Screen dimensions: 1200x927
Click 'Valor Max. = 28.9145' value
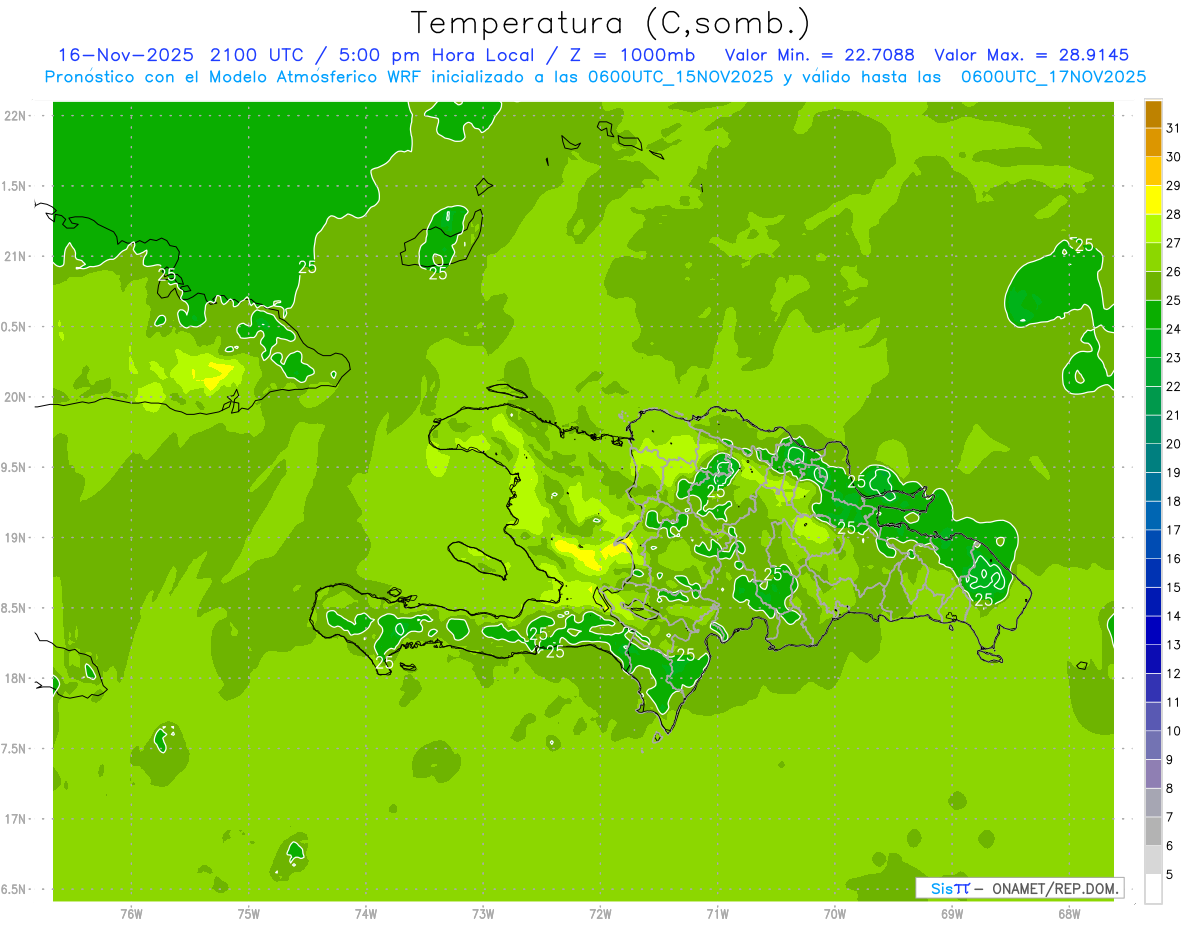[x=1031, y=55]
